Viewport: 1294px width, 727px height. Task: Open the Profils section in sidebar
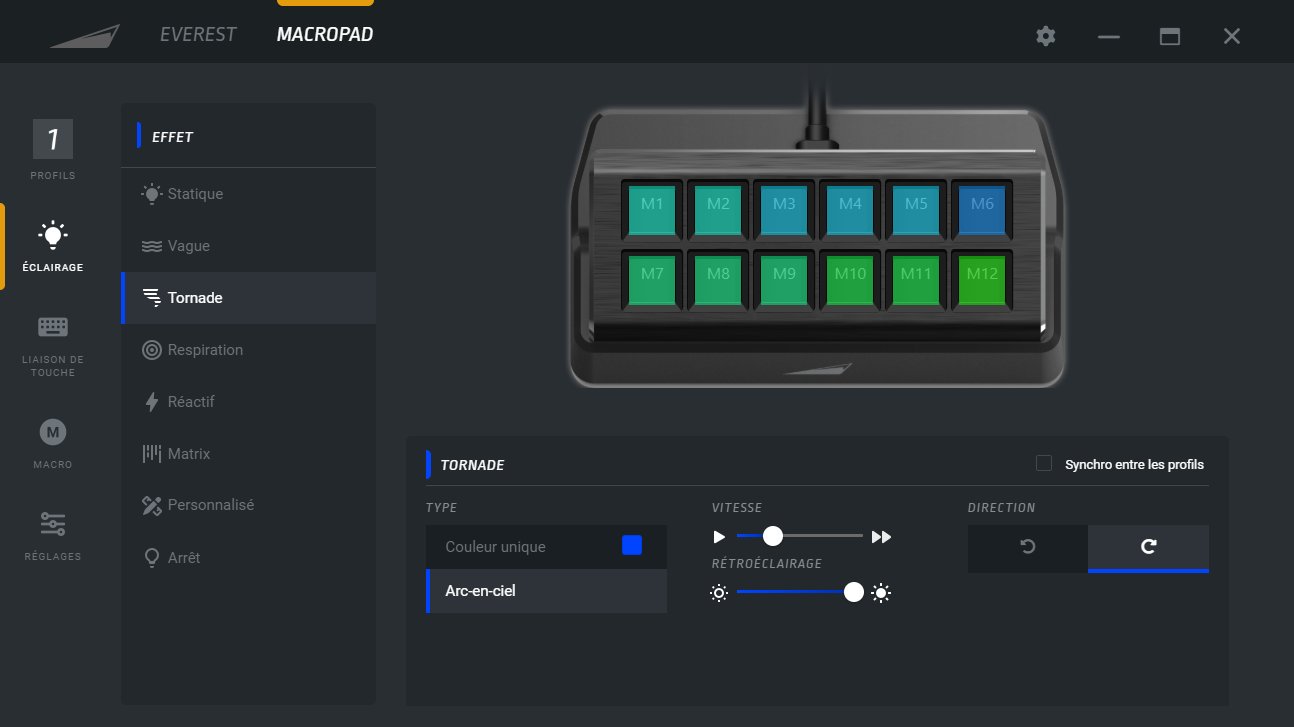pos(53,150)
